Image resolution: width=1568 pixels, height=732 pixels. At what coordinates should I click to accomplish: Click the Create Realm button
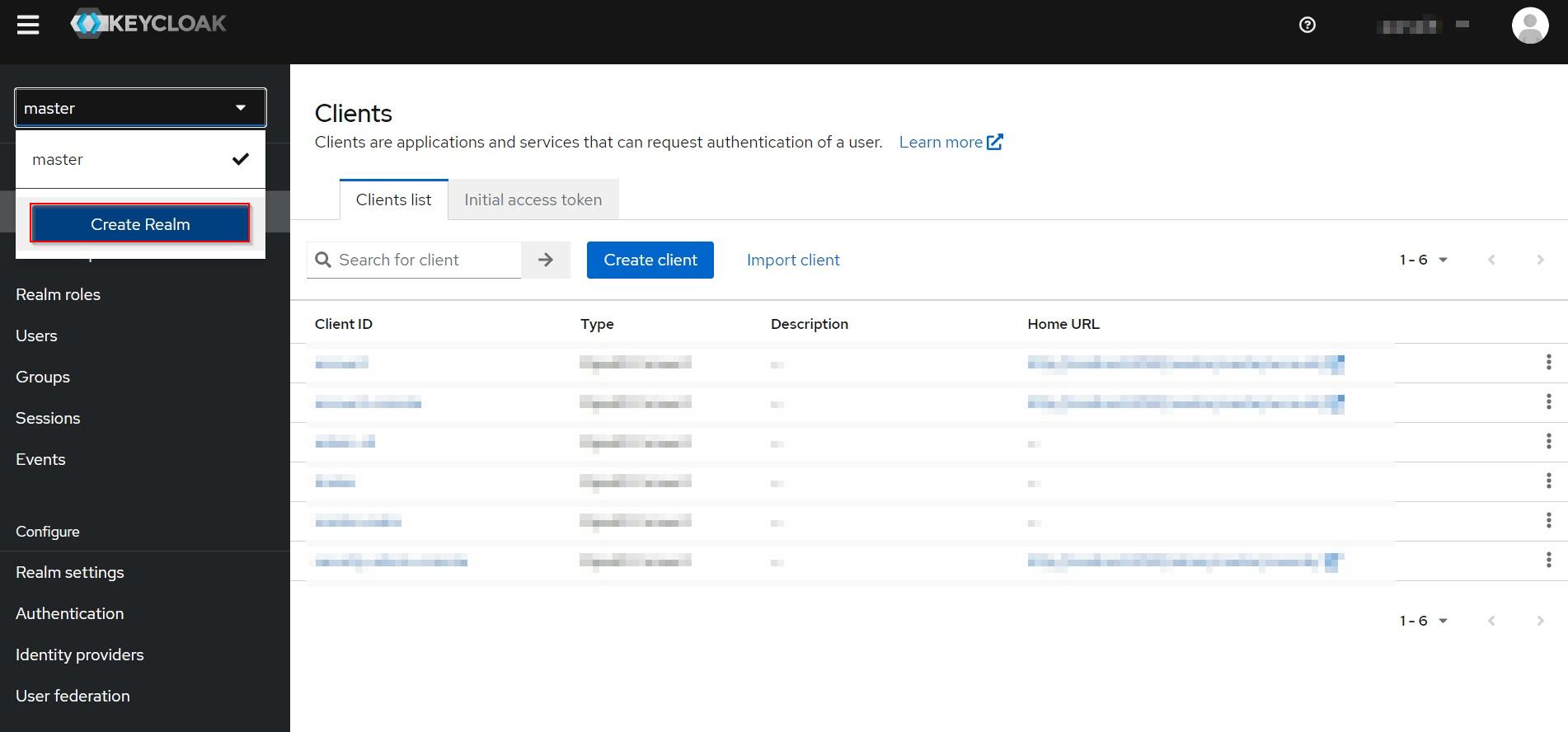pos(140,223)
